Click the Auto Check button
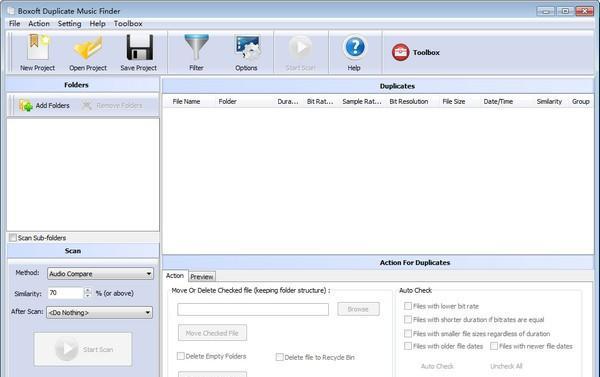 [437, 366]
